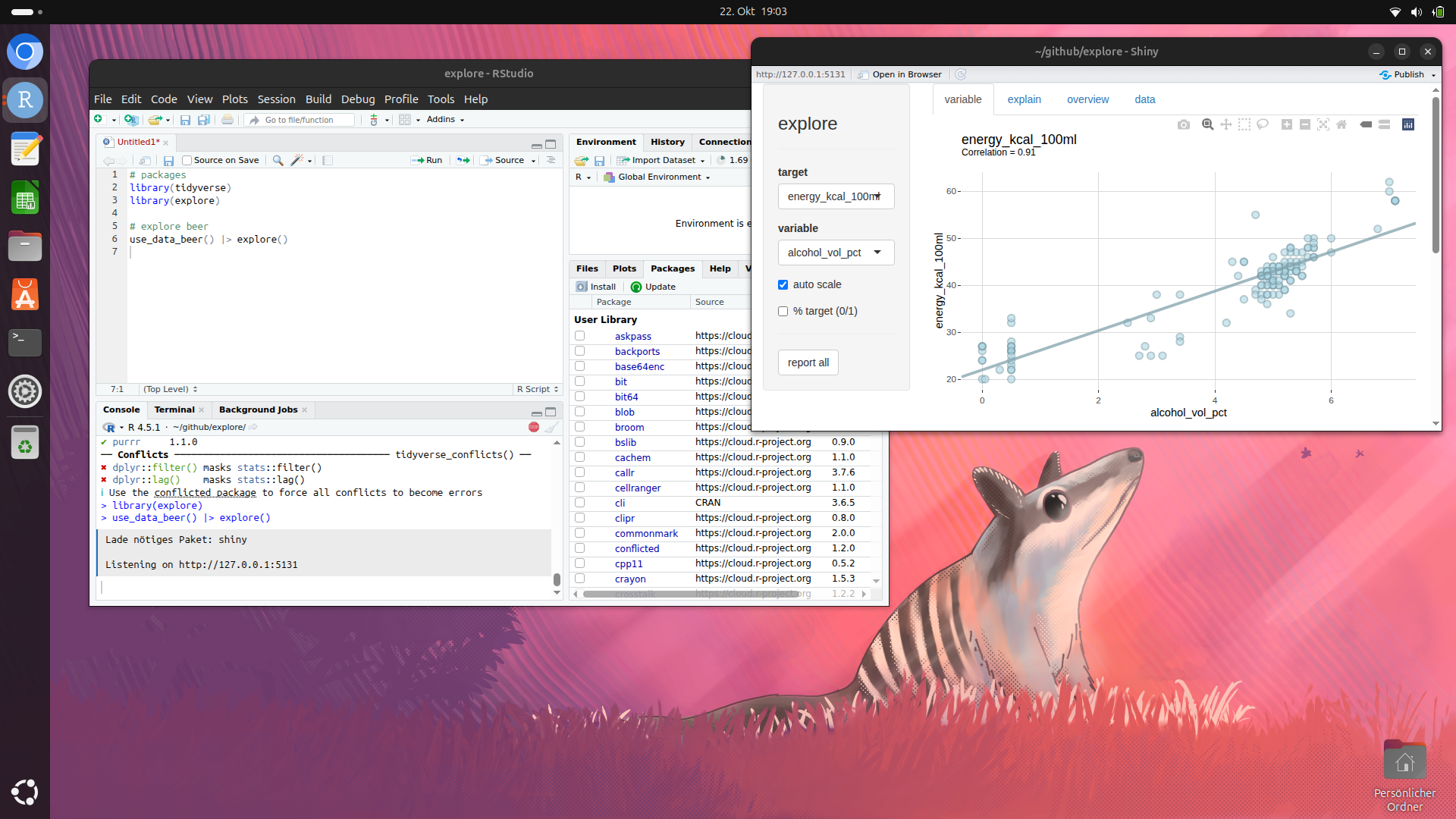The height and width of the screenshot is (819, 1456).
Task: Click the report all button
Action: (808, 362)
